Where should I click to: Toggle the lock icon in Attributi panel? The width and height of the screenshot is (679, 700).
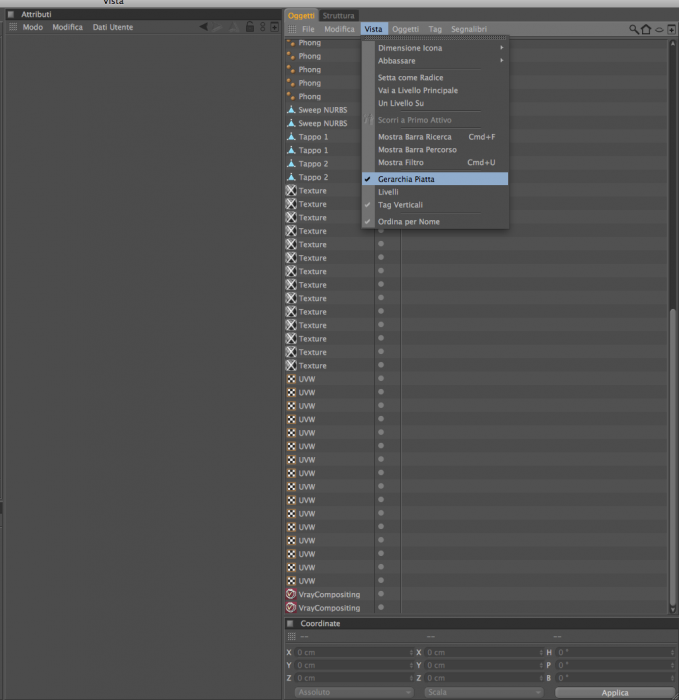click(250, 27)
